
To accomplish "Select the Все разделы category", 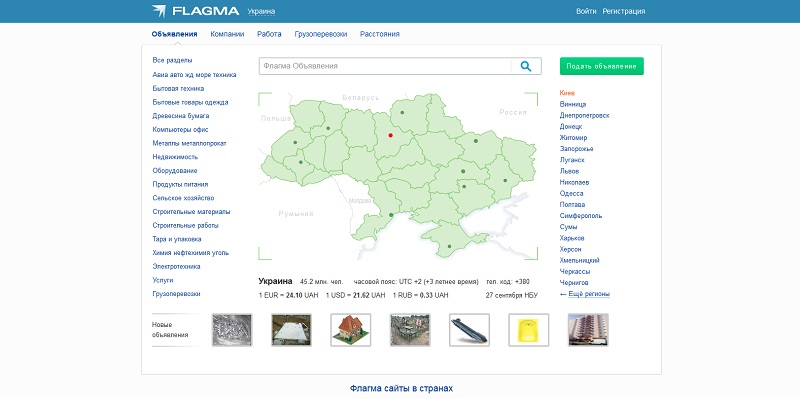I will pos(172,60).
